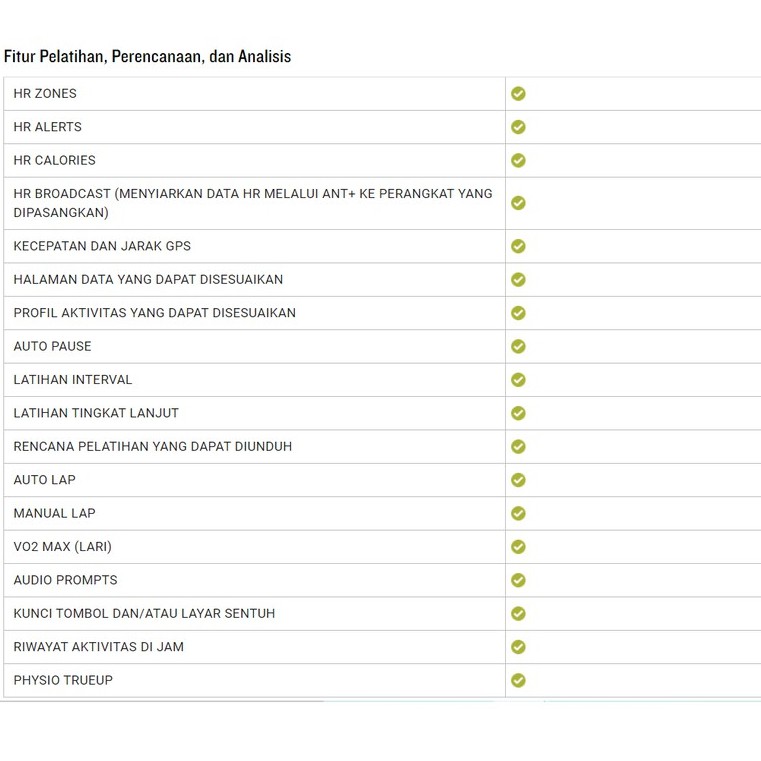Click the AUDIO PROMPTS checkmark icon
The width and height of the screenshot is (761, 761).
518,580
